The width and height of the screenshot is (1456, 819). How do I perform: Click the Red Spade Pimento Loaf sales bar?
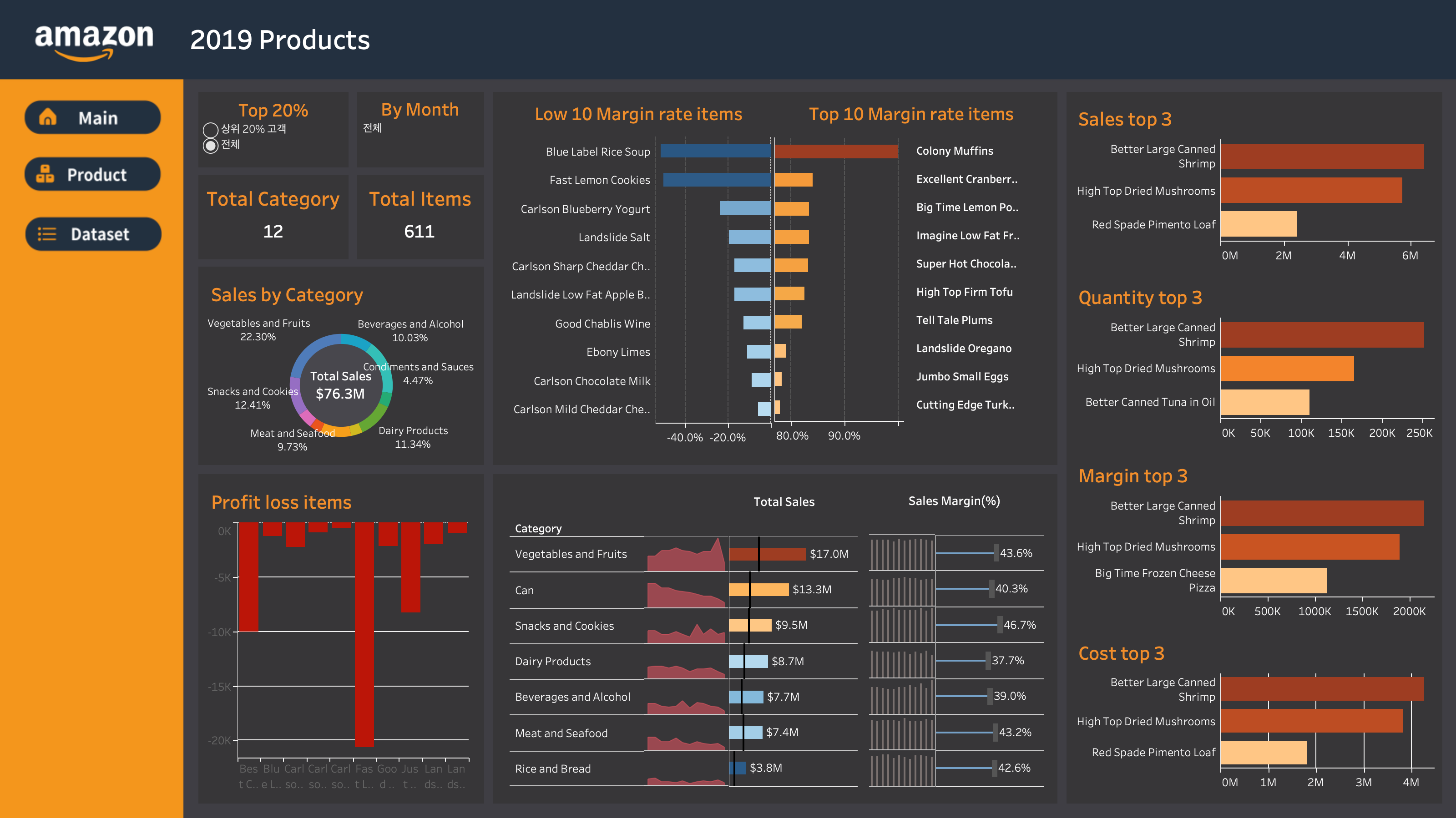(x=1258, y=224)
